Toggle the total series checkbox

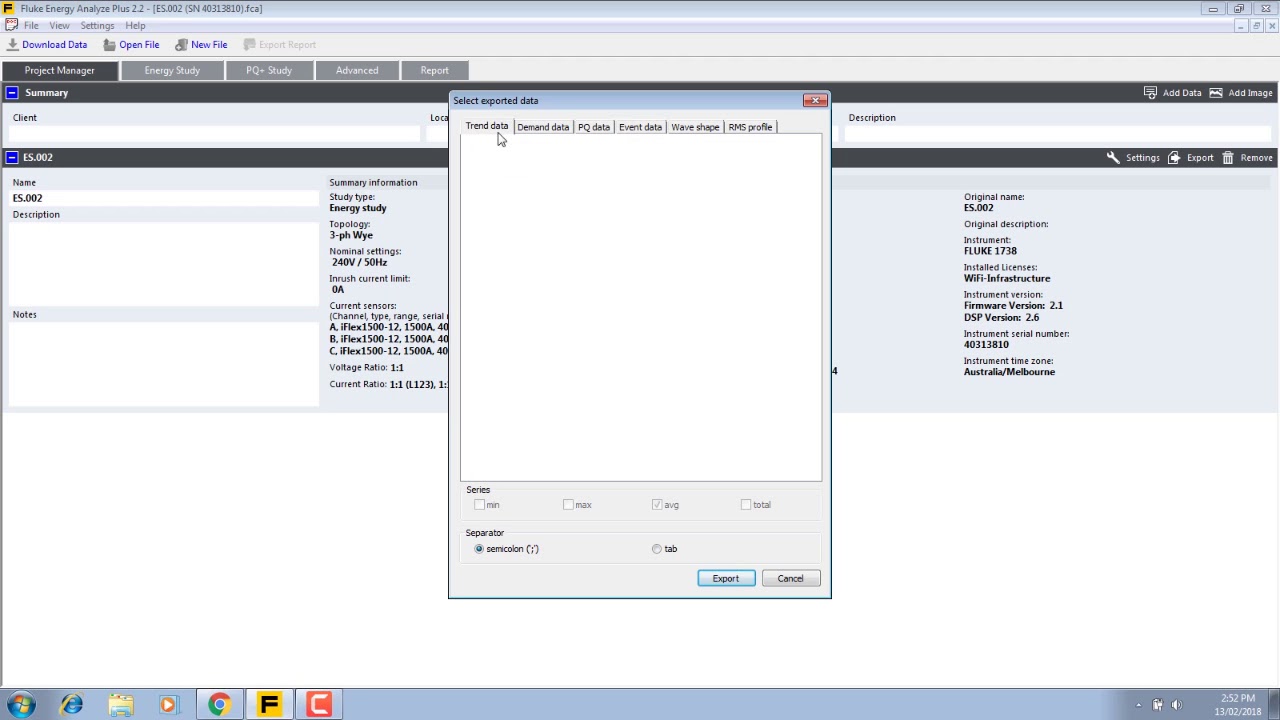click(746, 505)
